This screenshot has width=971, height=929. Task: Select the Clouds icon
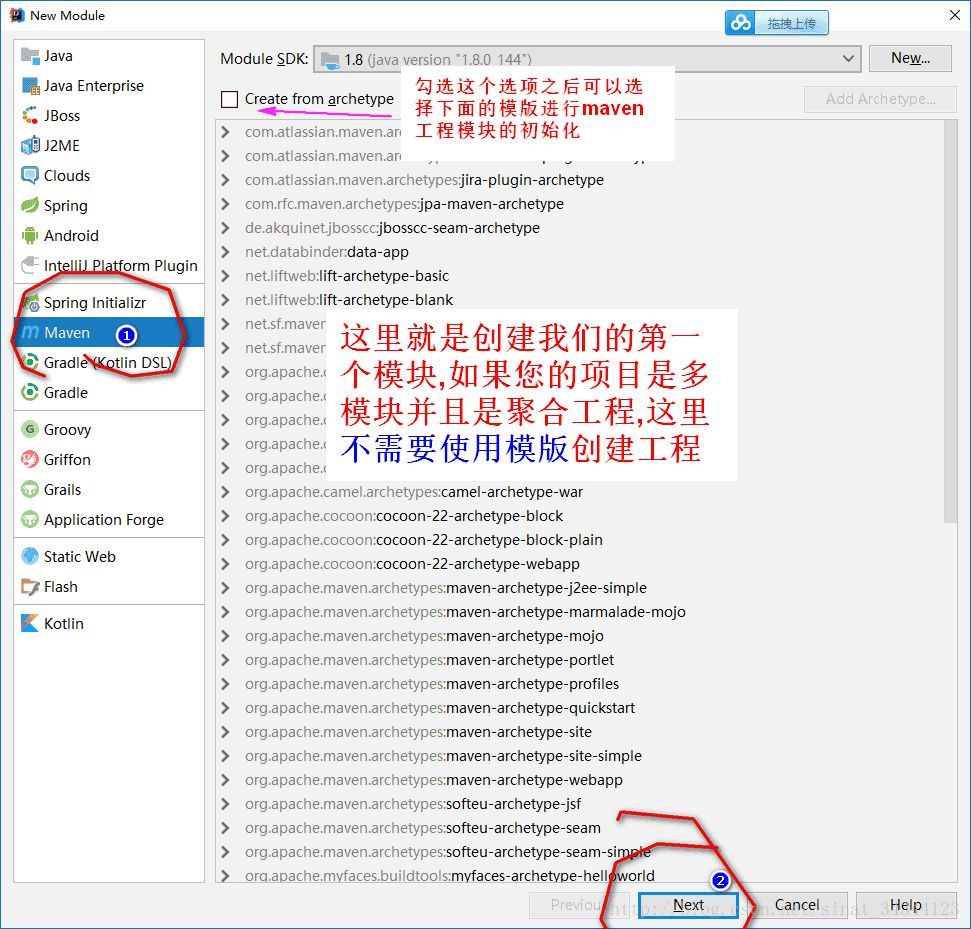(30, 175)
